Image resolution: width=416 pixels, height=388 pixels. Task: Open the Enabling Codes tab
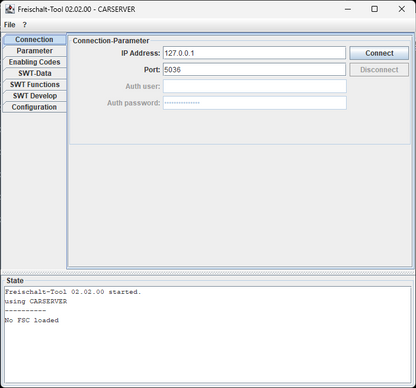coord(34,62)
